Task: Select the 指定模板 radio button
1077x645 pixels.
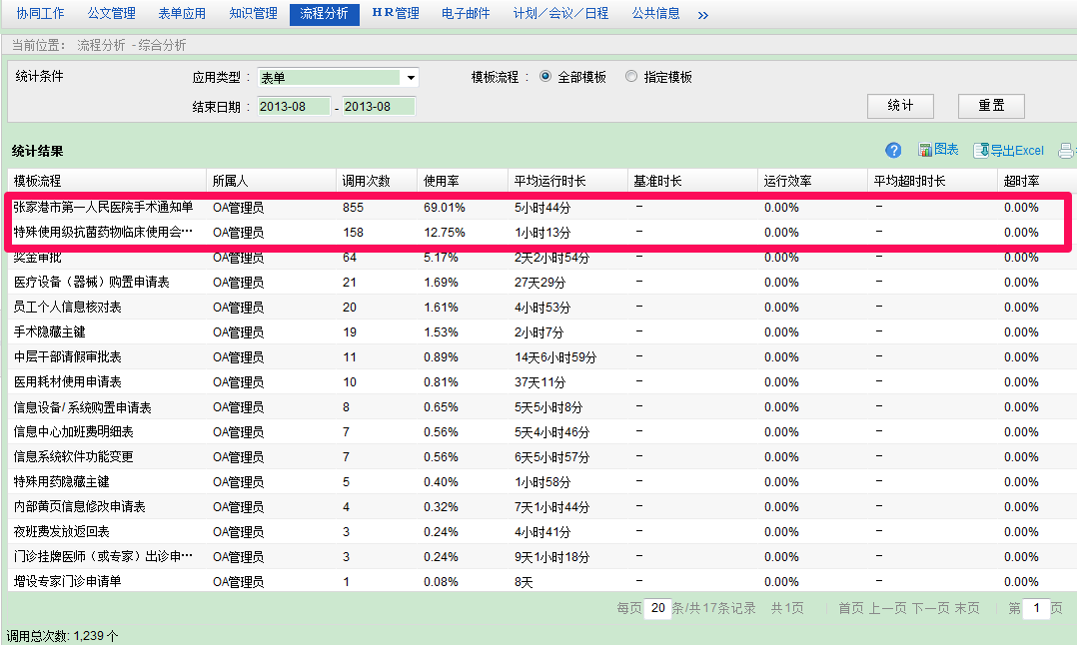Action: point(631,77)
